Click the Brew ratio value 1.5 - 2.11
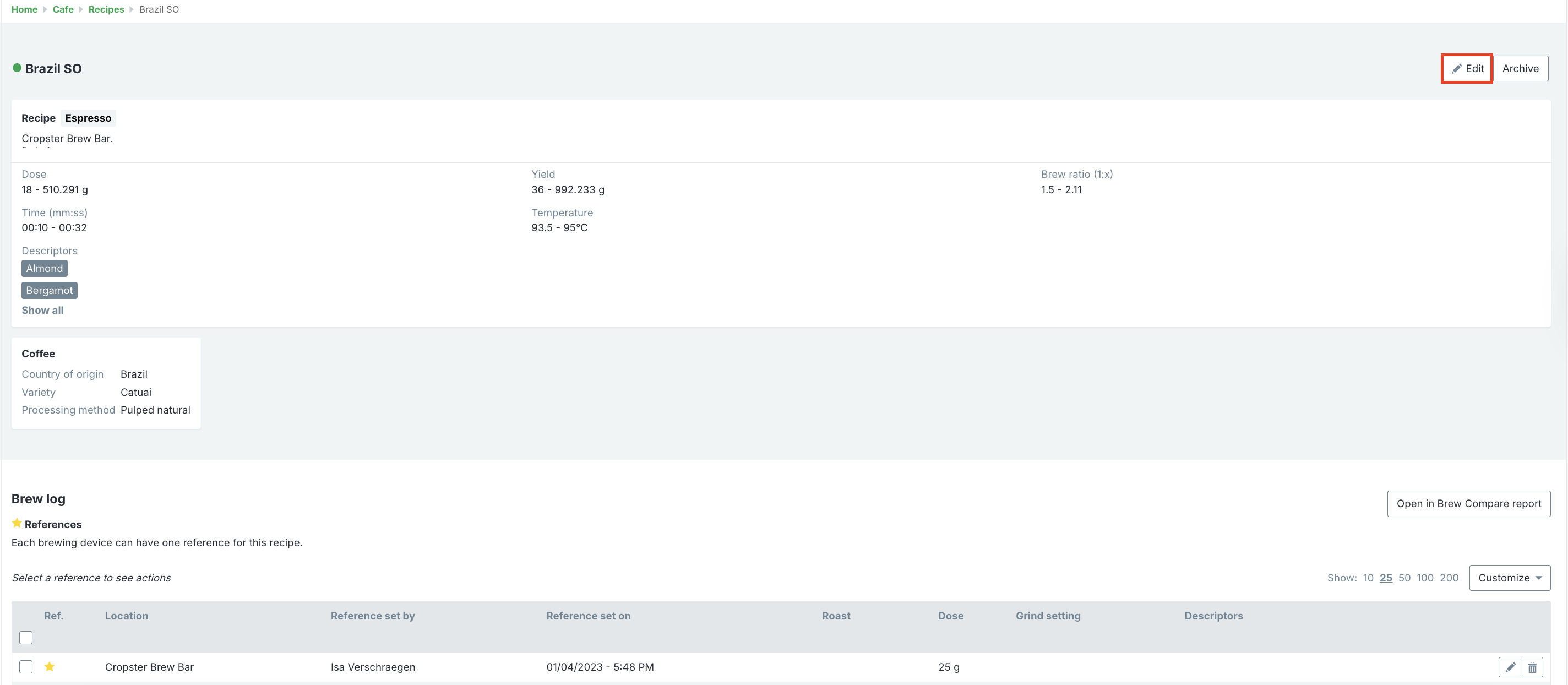This screenshot has height=685, width=1568. click(x=1061, y=189)
